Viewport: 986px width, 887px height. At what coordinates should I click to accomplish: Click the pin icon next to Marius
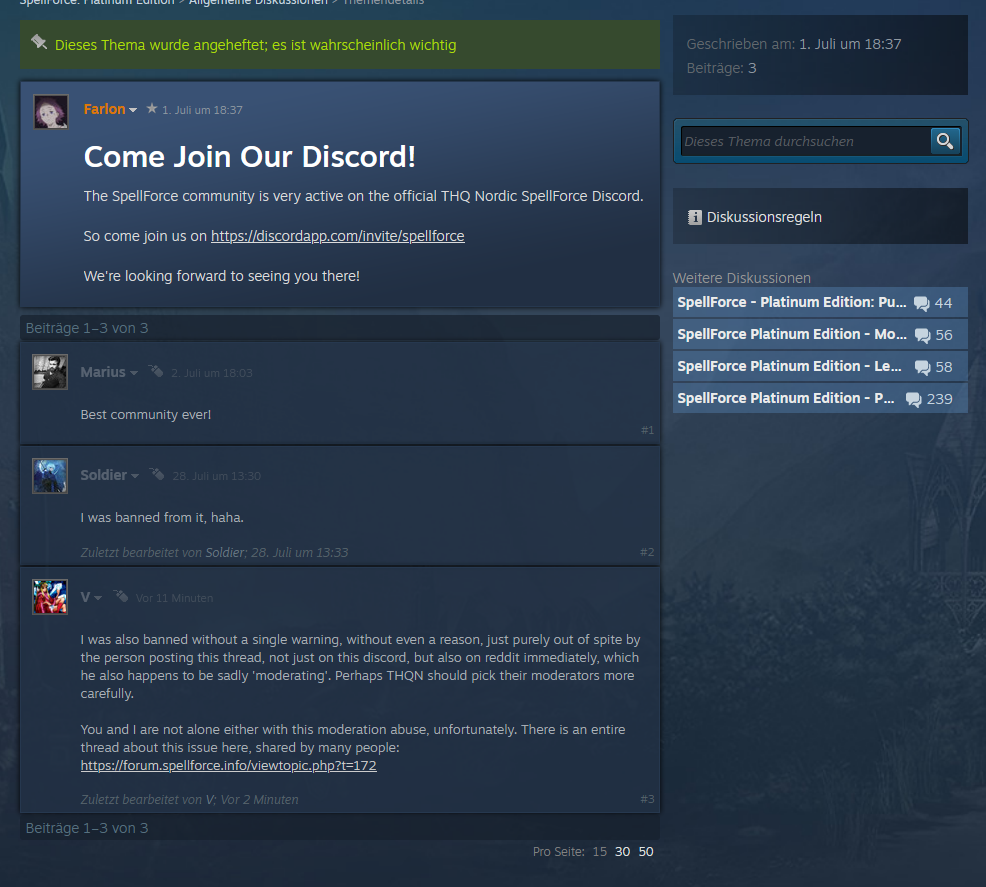pyautogui.click(x=156, y=372)
